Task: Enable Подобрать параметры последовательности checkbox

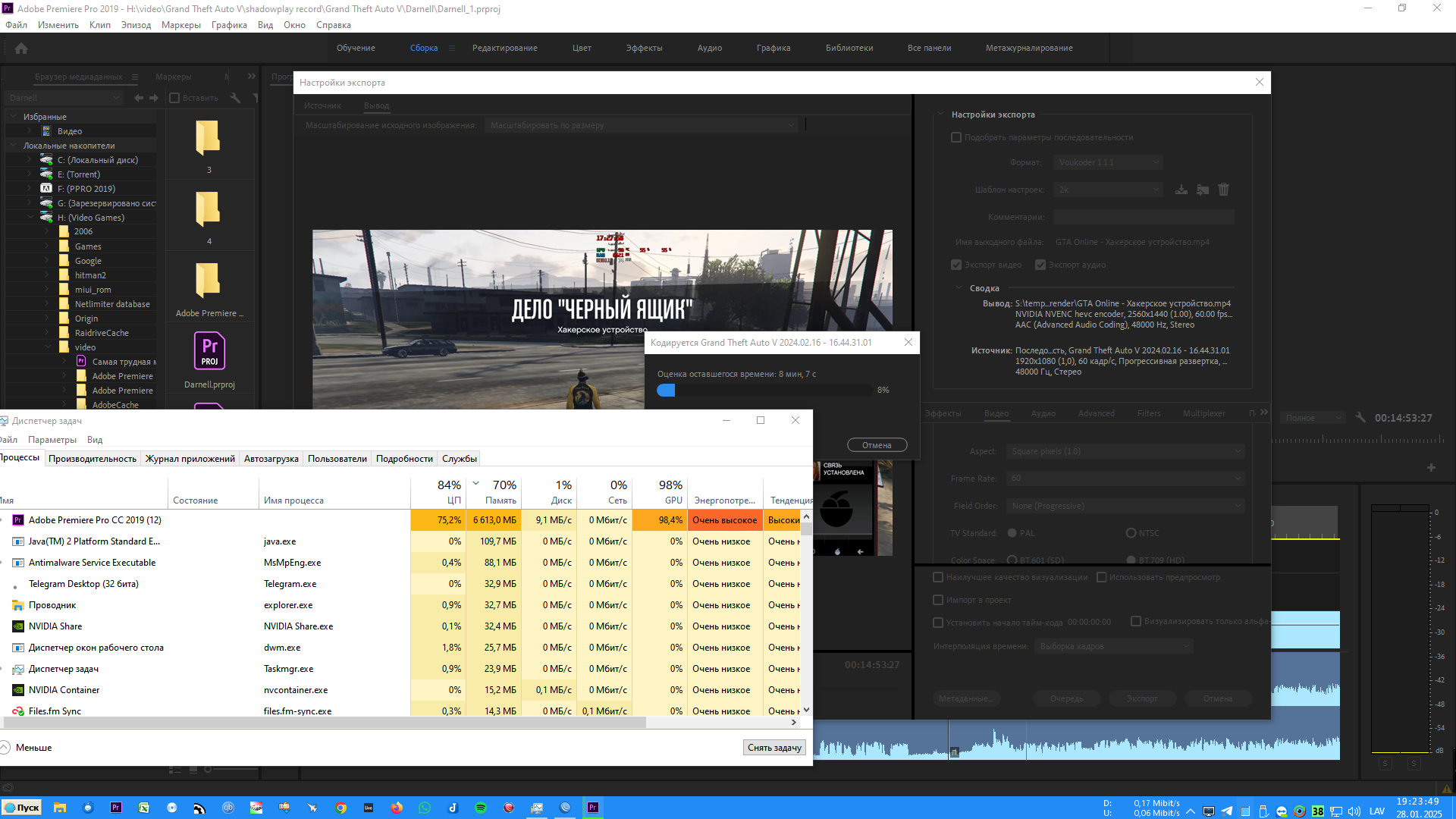Action: [x=956, y=137]
